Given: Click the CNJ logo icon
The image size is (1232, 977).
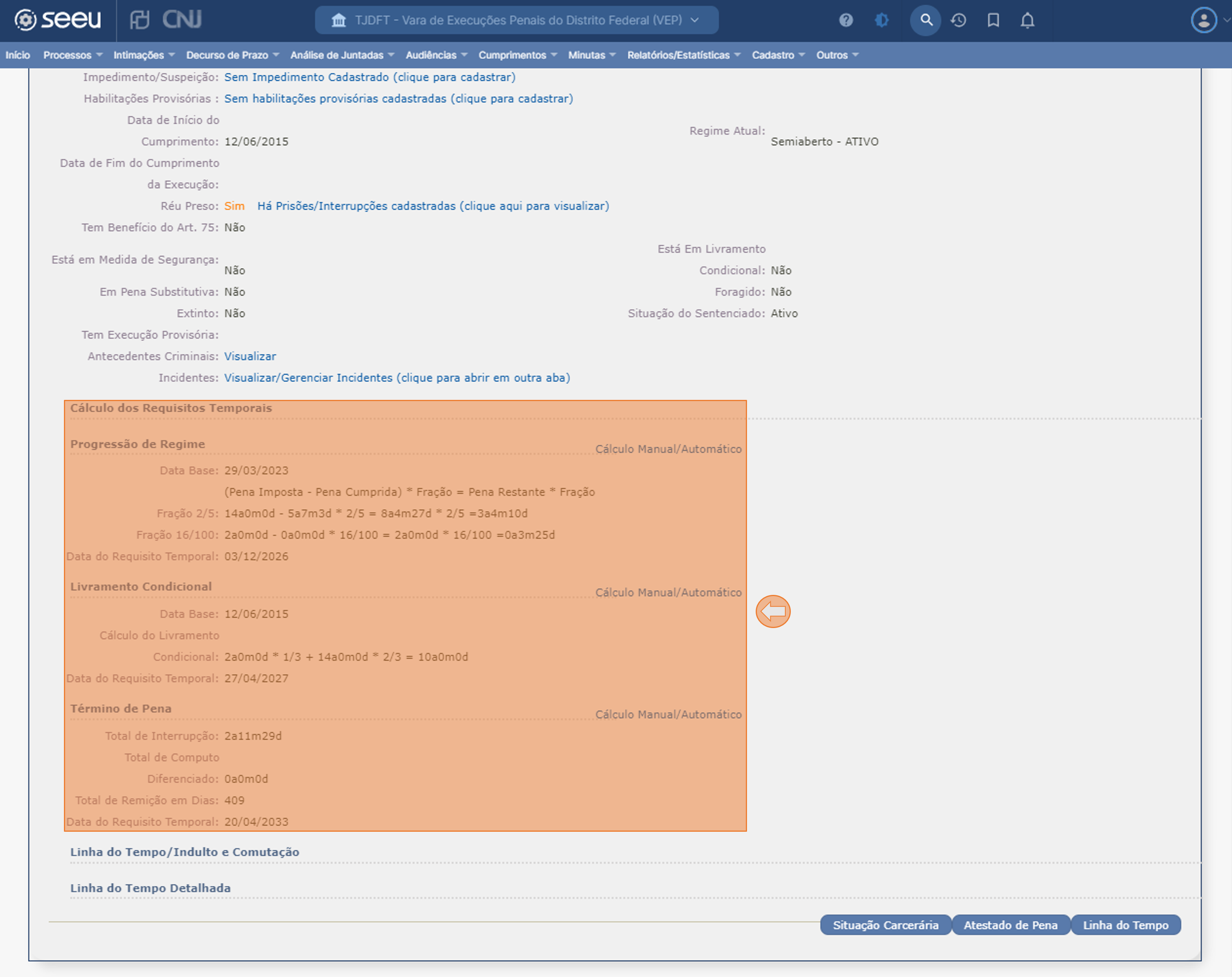Looking at the screenshot, I should coord(166,19).
